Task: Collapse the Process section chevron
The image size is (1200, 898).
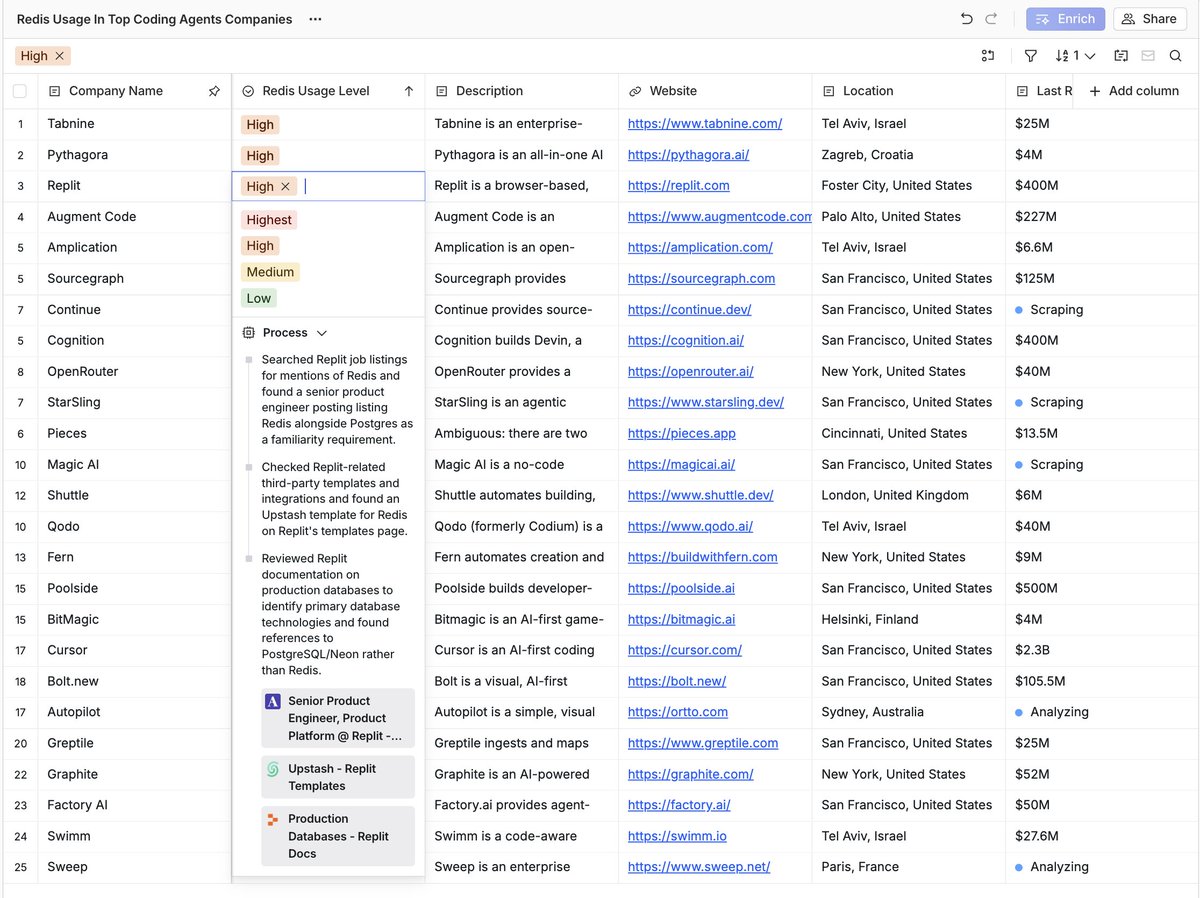Action: click(322, 333)
